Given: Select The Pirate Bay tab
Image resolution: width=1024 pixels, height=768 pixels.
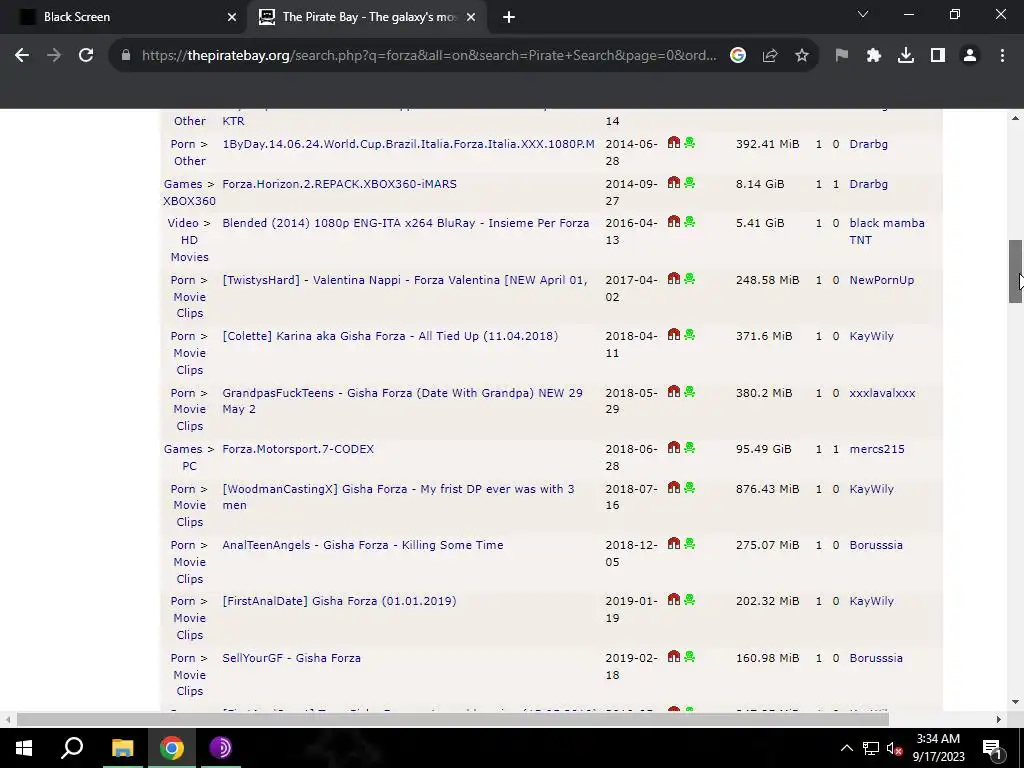Looking at the screenshot, I should [368, 17].
